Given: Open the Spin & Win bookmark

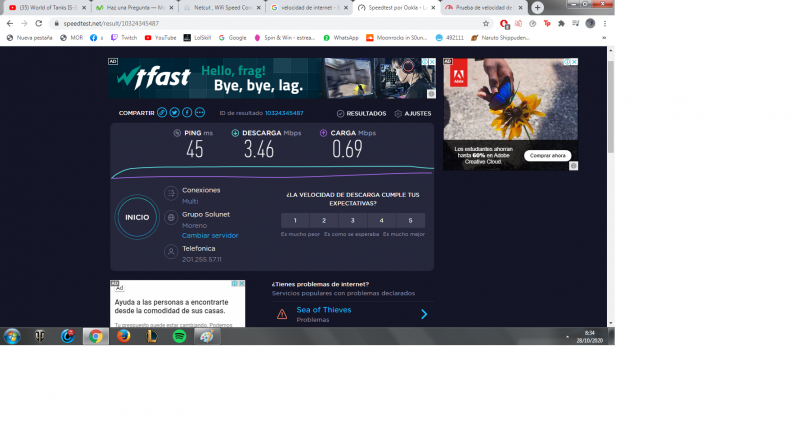Looking at the screenshot, I should (x=285, y=38).
